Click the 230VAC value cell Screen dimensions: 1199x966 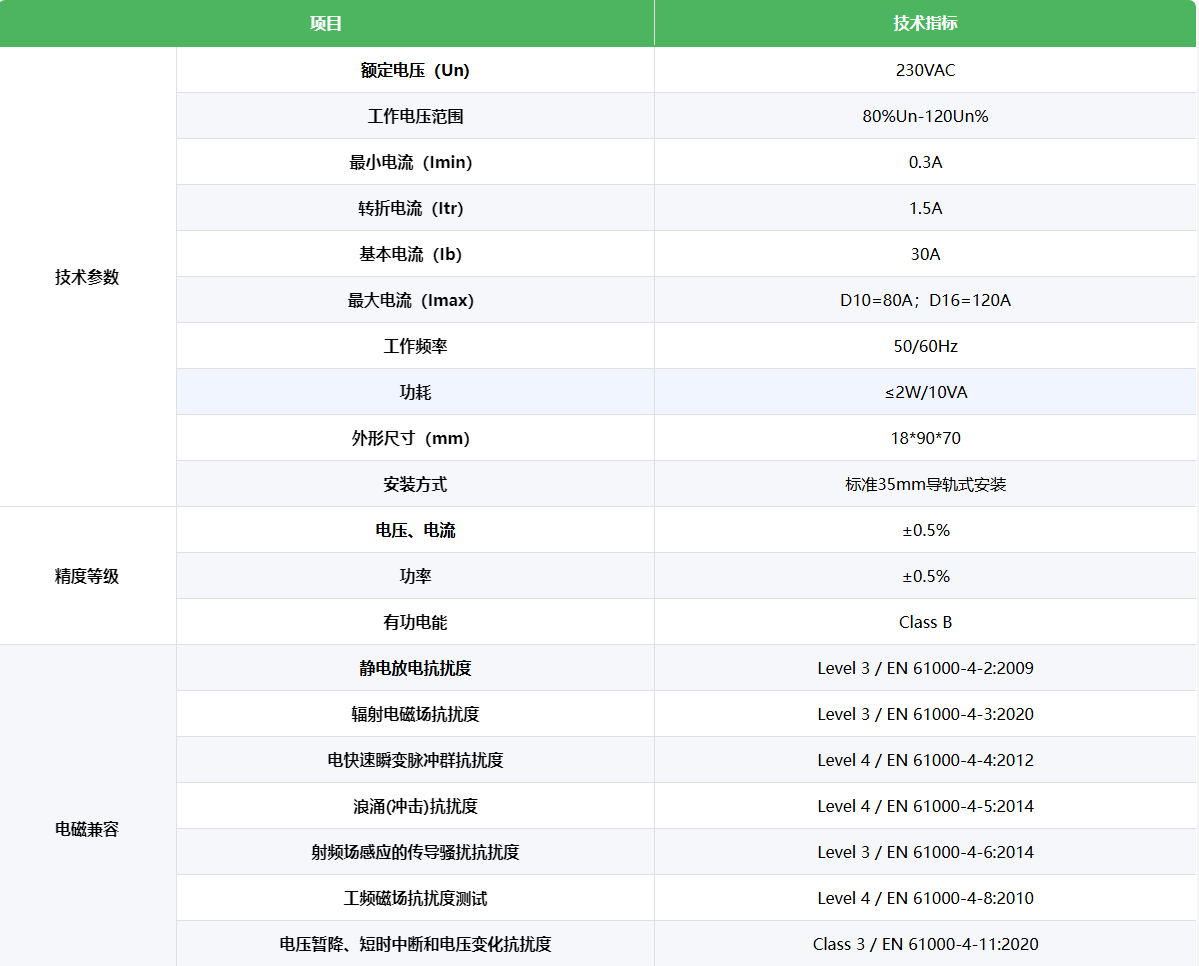(925, 70)
